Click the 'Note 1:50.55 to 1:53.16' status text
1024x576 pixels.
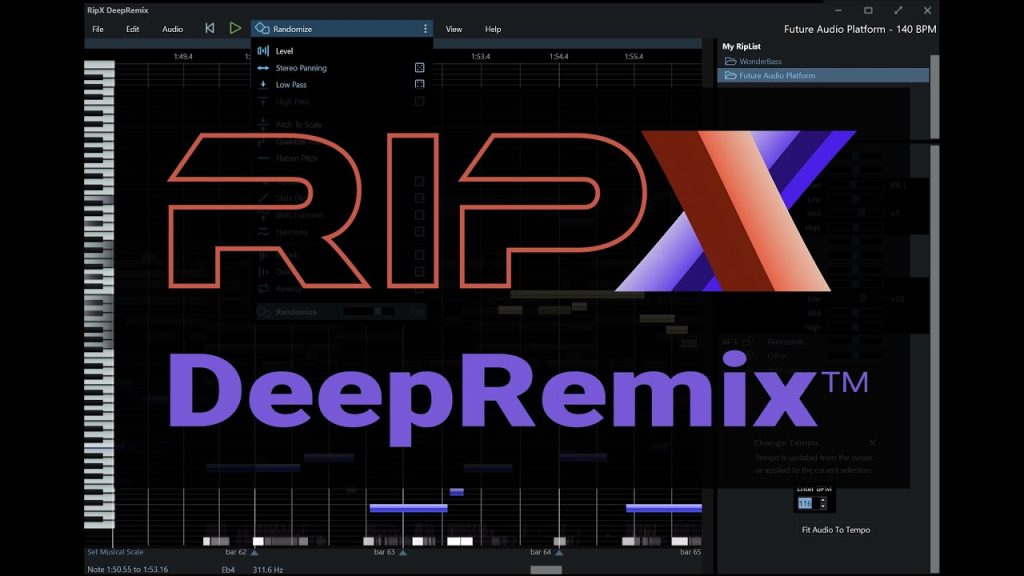128,569
